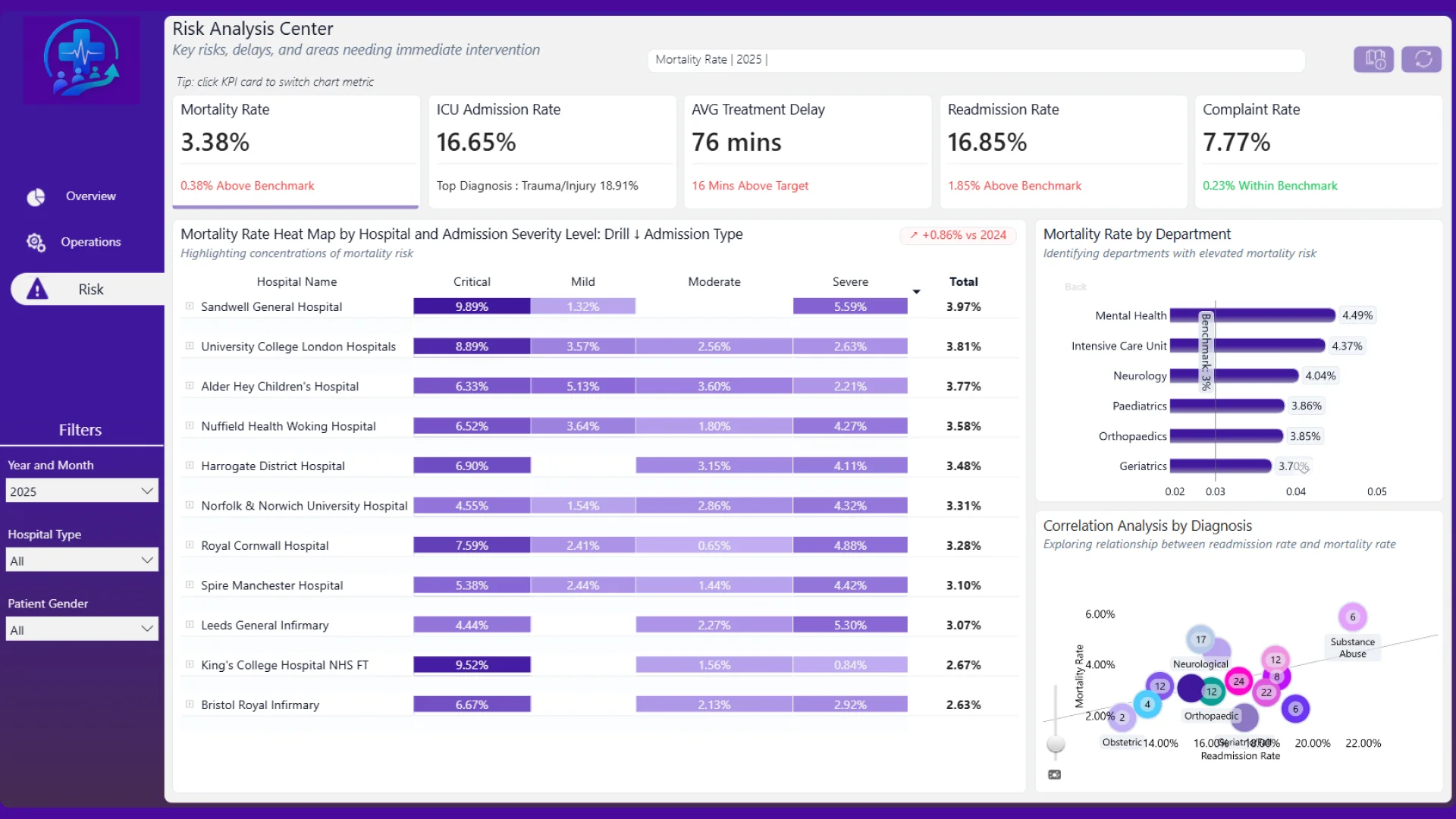The width and height of the screenshot is (1456, 819).
Task: Click the Complaint Rate KPI card
Action: tap(1319, 152)
